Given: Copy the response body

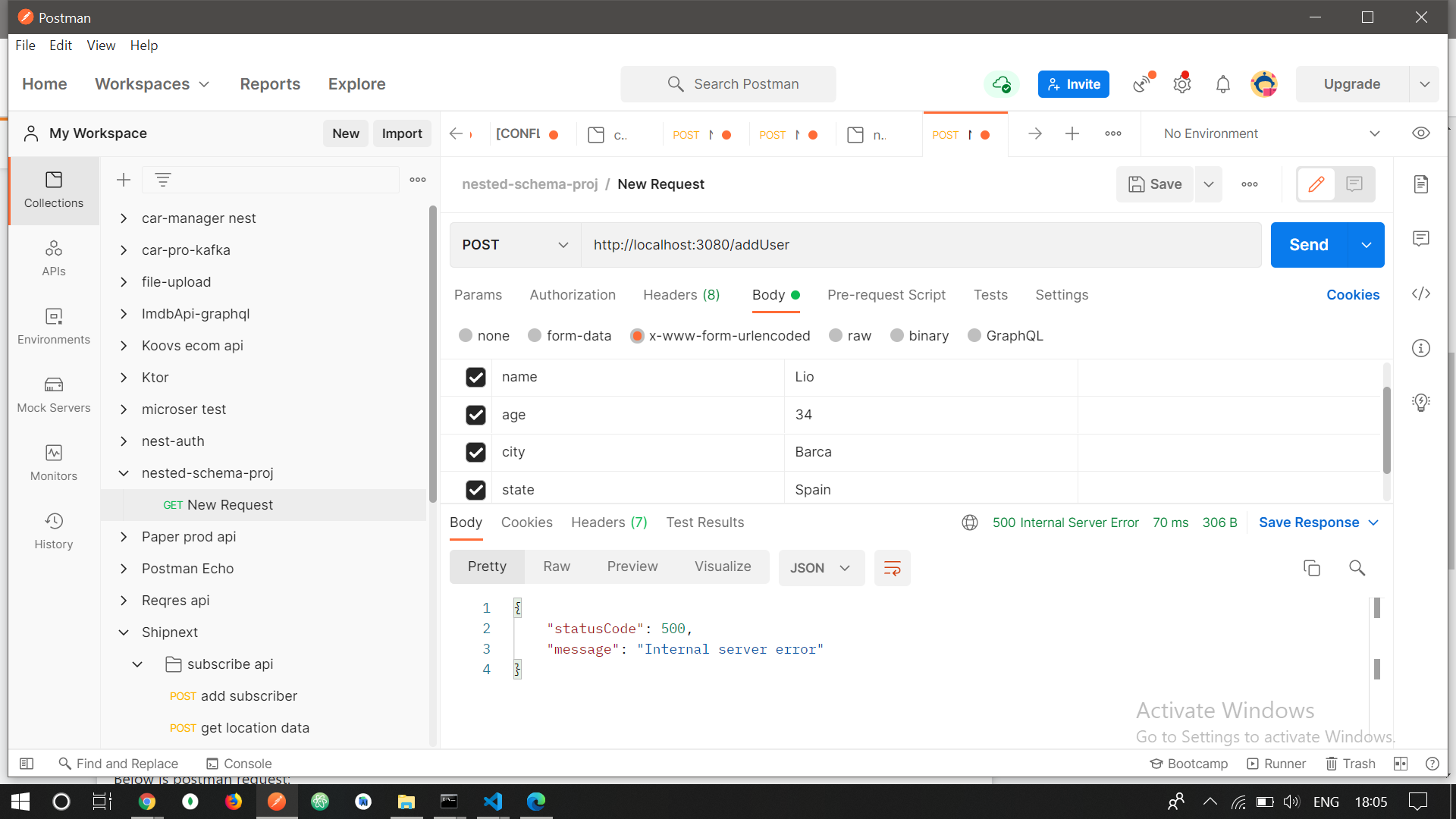Looking at the screenshot, I should click(1312, 568).
